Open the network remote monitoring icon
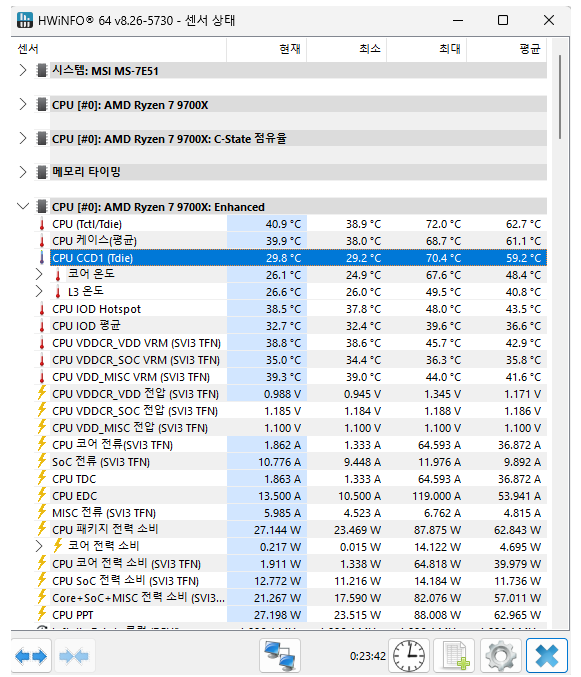 tap(280, 656)
